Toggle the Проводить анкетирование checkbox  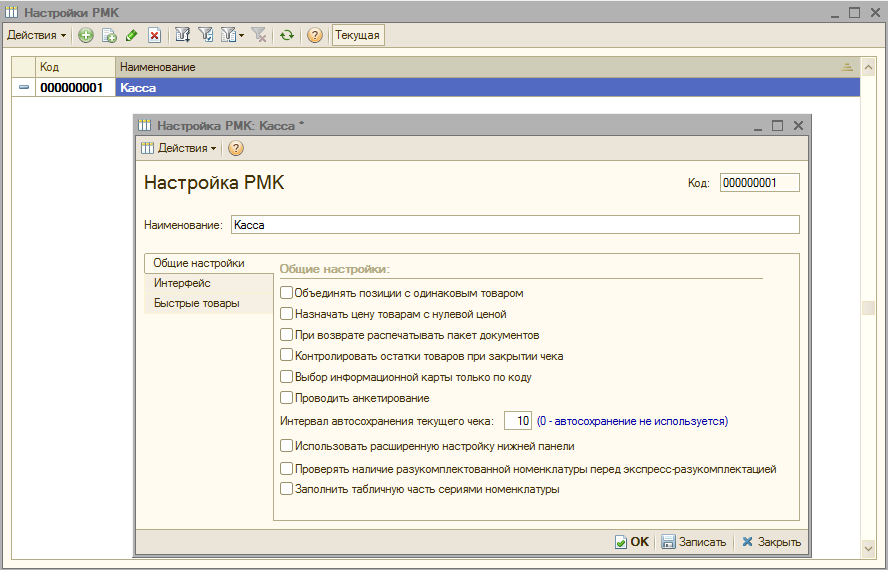[x=287, y=398]
